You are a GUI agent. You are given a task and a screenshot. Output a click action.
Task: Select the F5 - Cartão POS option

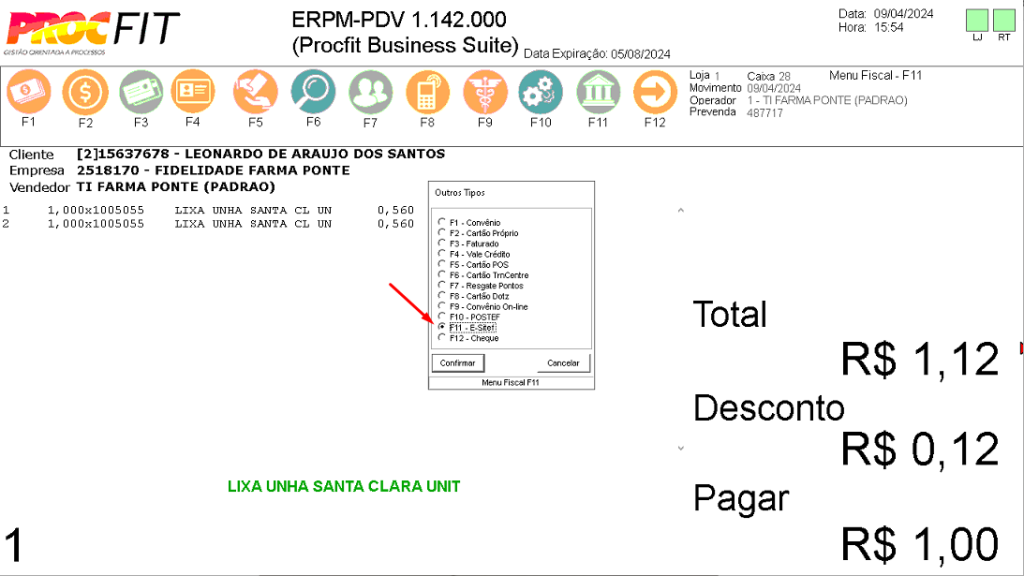pos(473,264)
